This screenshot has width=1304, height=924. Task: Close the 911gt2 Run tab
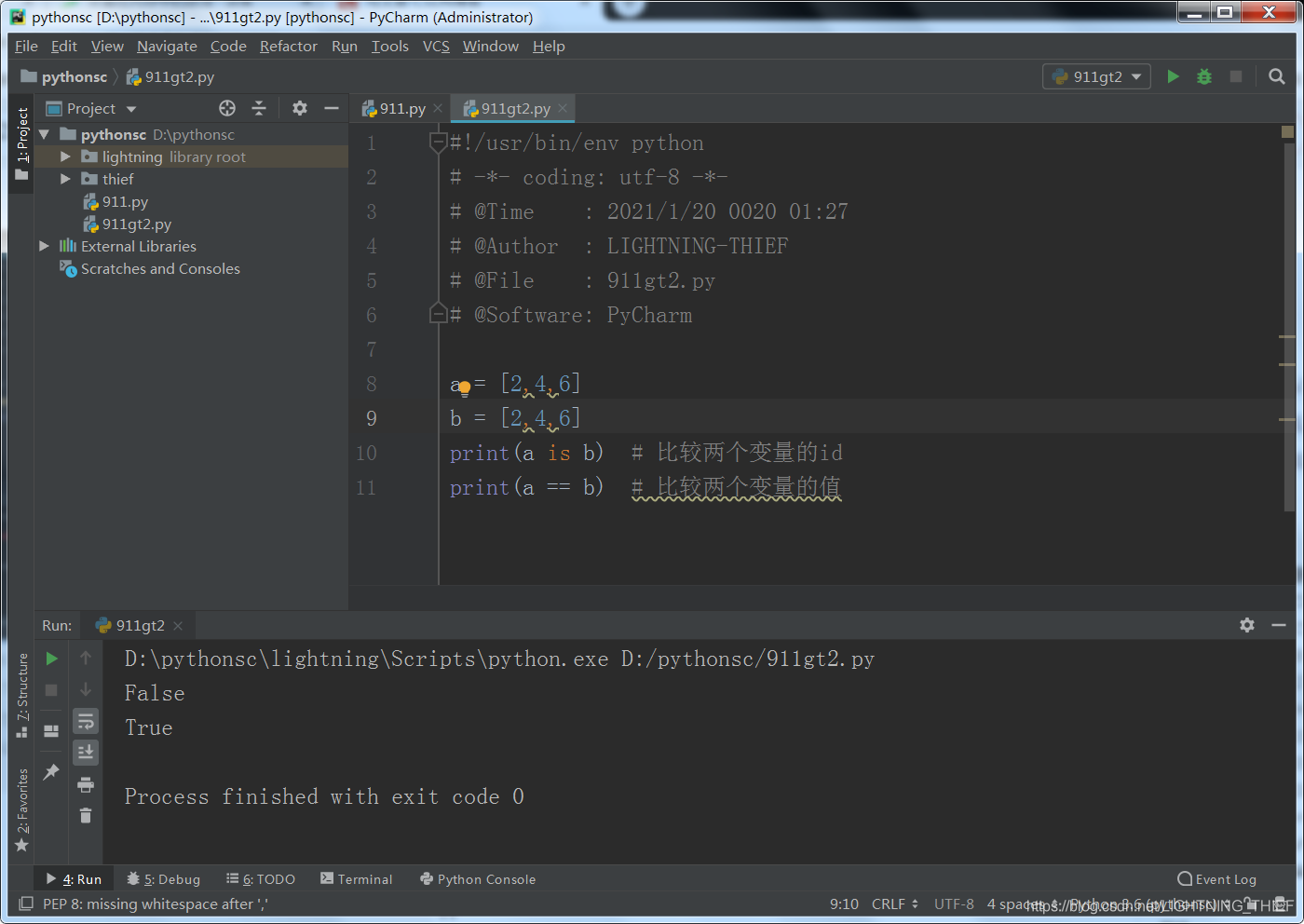pos(178,625)
